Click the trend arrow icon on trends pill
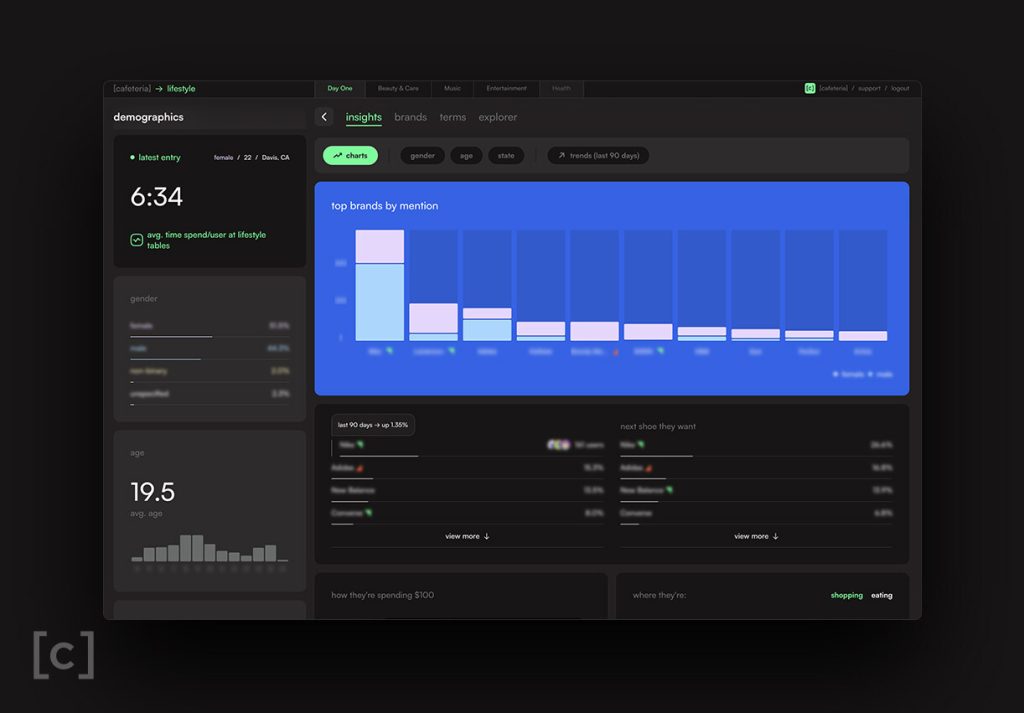1024x713 pixels. click(561, 155)
